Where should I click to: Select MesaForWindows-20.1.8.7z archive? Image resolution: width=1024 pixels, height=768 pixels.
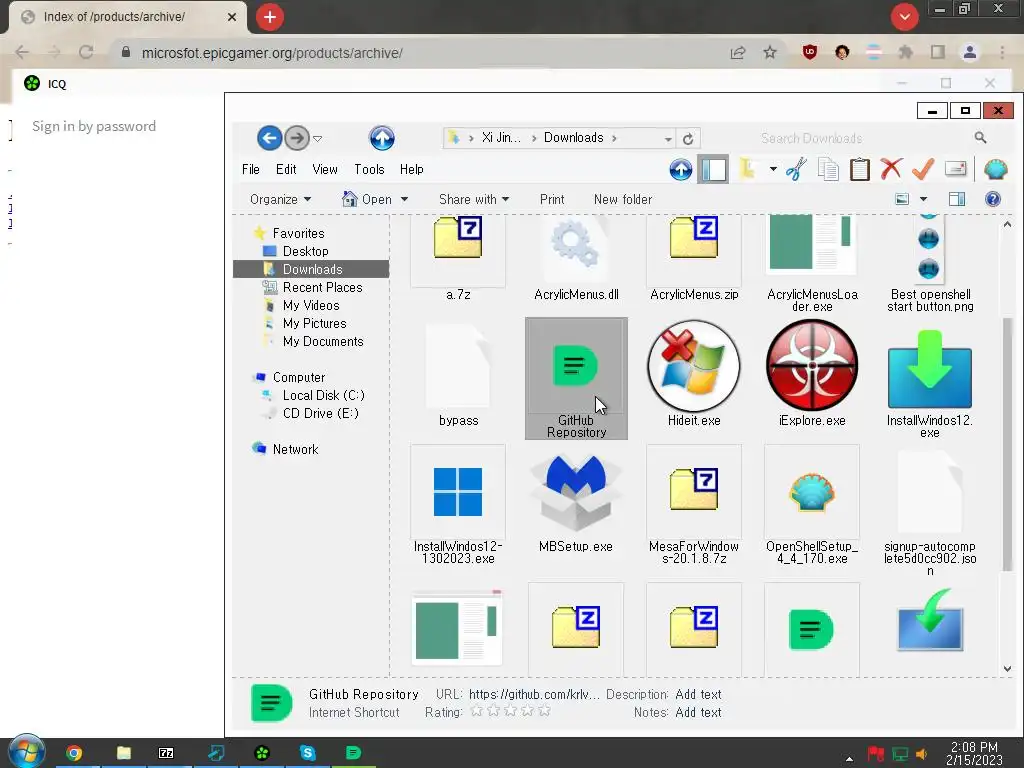coord(694,505)
